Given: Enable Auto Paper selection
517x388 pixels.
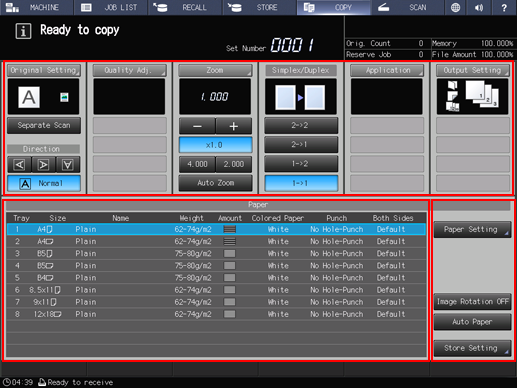Looking at the screenshot, I should coord(472,322).
